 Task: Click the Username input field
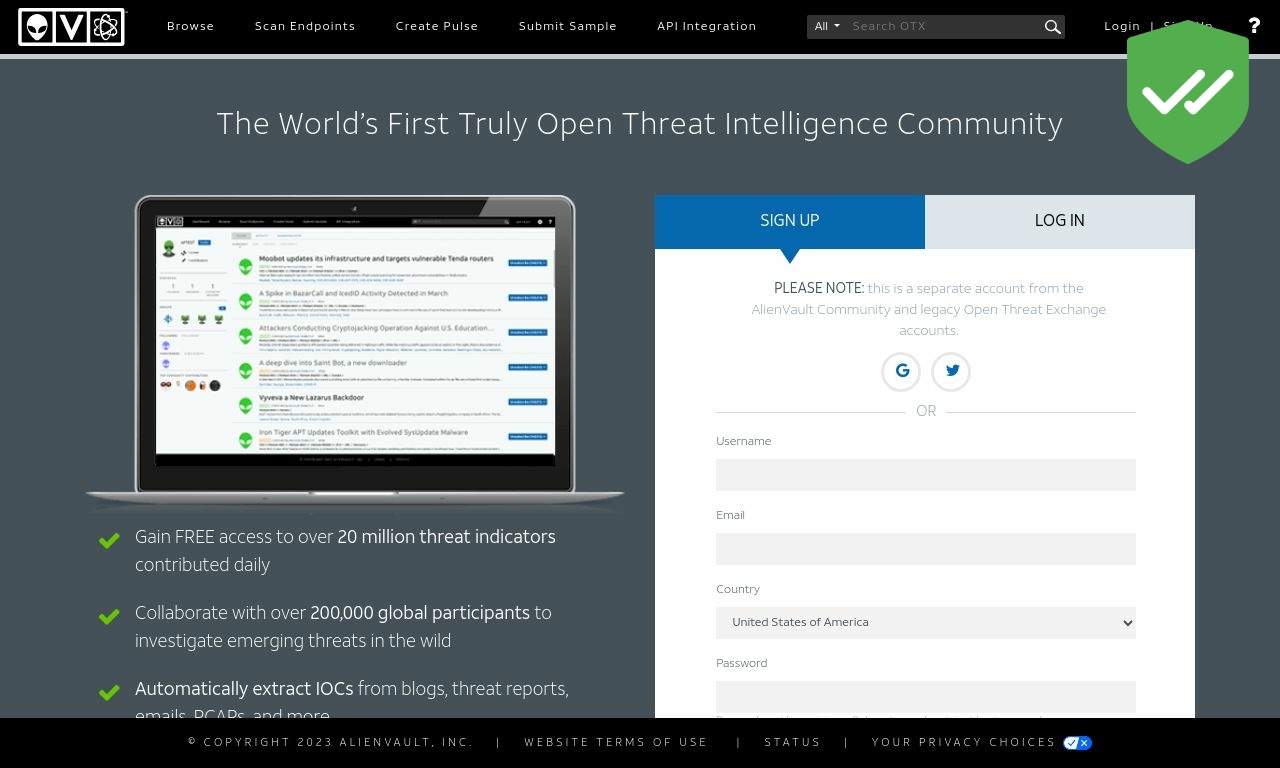(x=926, y=475)
